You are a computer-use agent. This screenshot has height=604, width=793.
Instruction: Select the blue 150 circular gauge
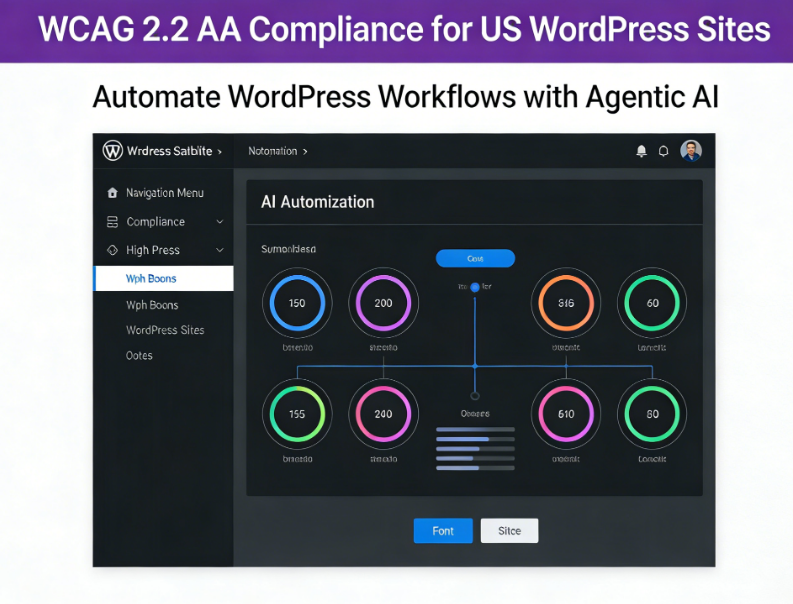297,303
